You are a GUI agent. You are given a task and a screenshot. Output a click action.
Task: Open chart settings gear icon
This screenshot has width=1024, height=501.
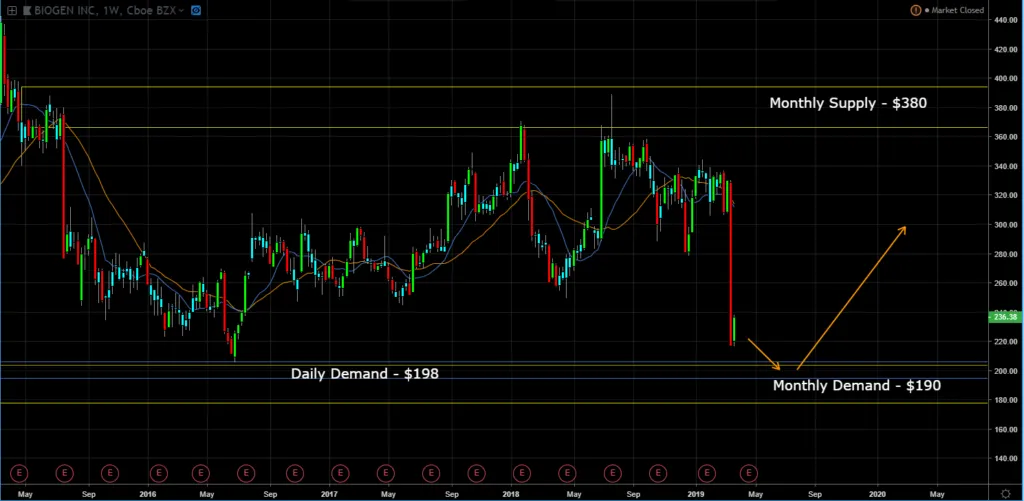tap(1006, 493)
